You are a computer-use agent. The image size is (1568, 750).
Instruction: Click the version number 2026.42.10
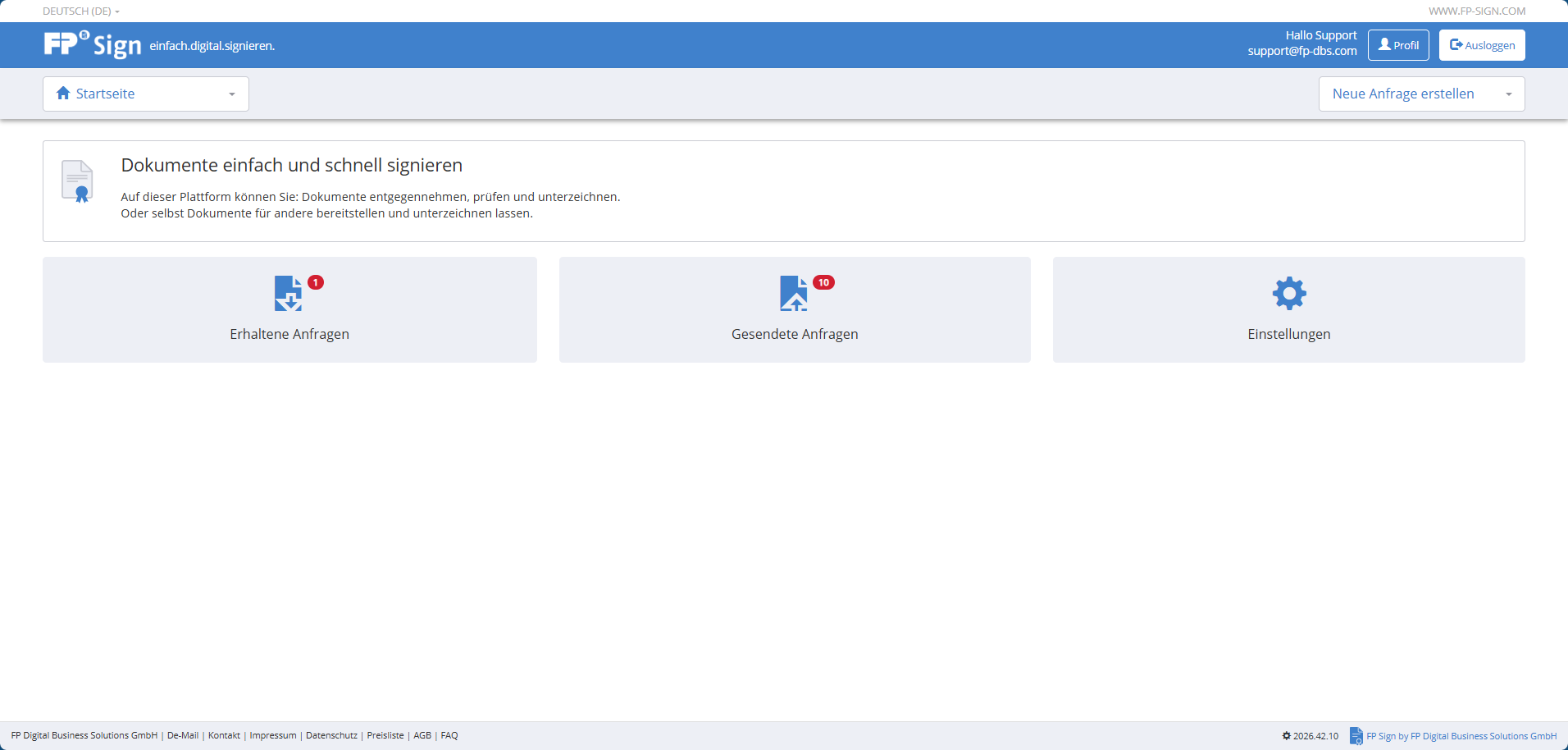click(1315, 736)
